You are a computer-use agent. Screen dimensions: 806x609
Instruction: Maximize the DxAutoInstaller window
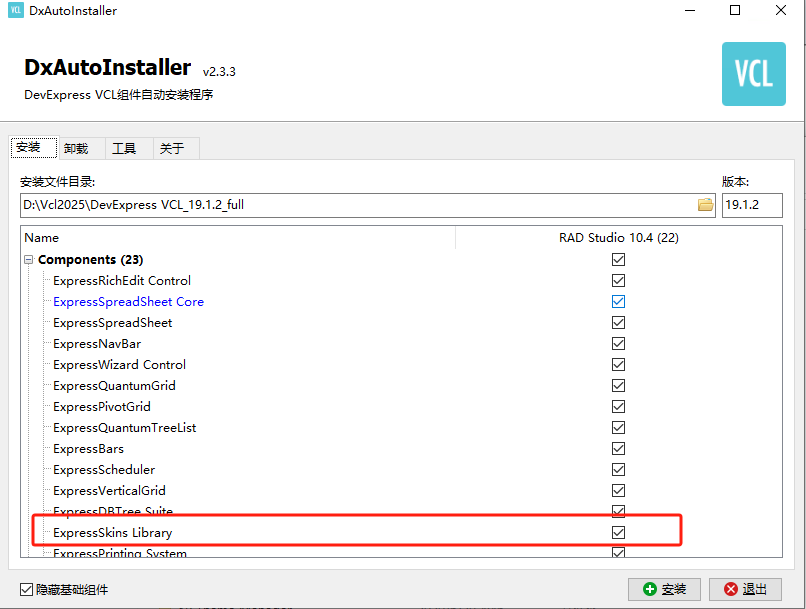(735, 10)
